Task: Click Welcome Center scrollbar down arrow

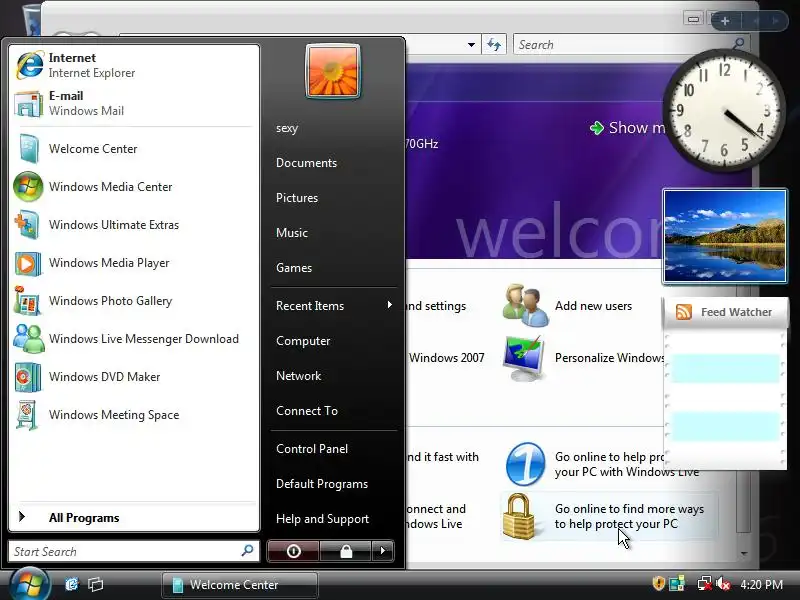Action: click(x=744, y=553)
